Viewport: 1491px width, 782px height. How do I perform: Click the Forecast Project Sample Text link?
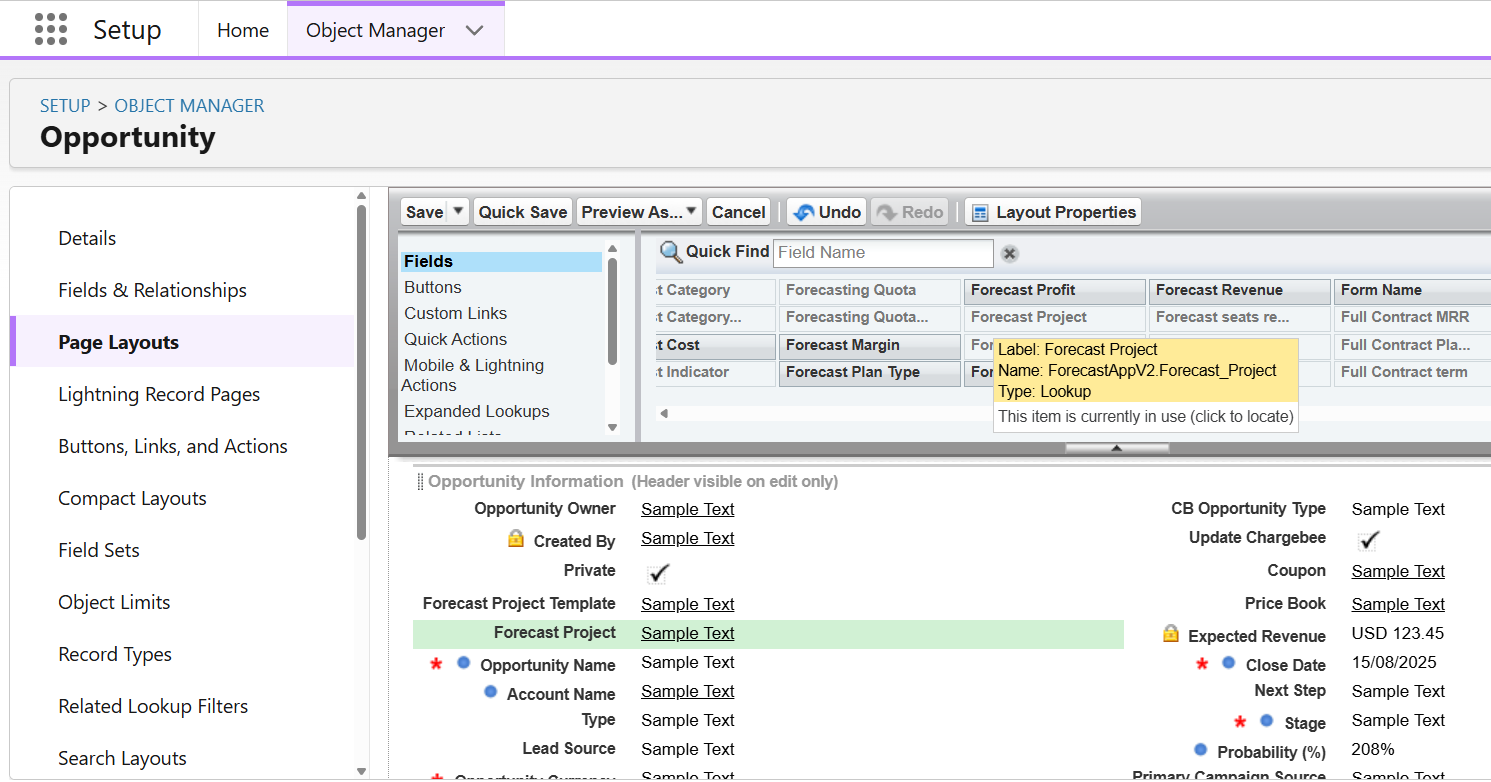pyautogui.click(x=688, y=633)
